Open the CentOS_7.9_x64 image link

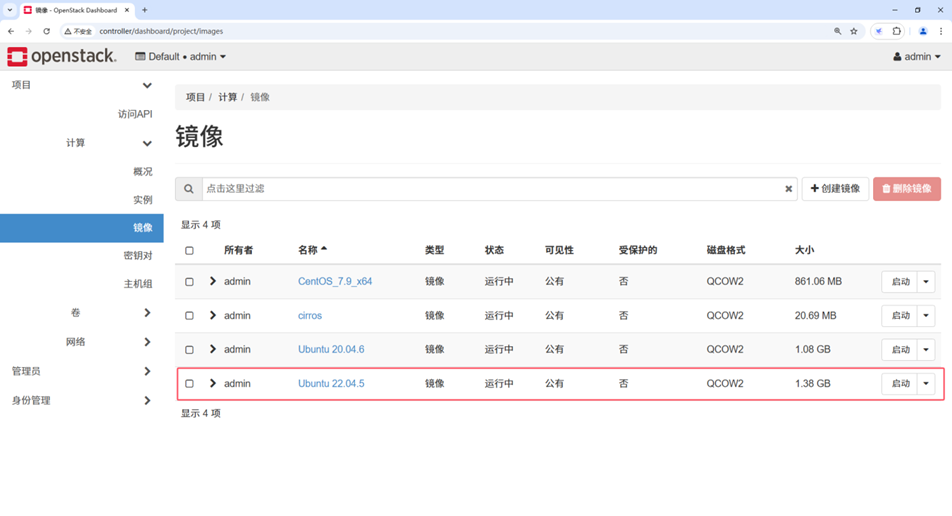point(335,282)
